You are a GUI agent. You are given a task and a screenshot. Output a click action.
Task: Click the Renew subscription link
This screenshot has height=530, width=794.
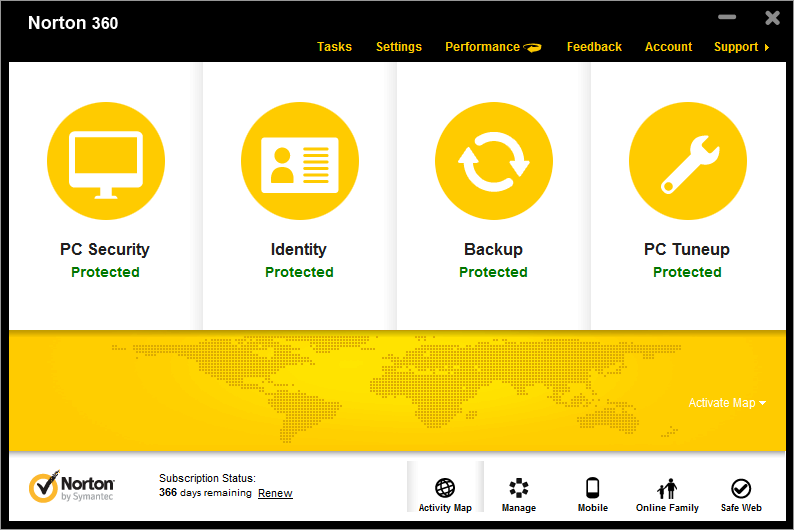click(x=275, y=493)
